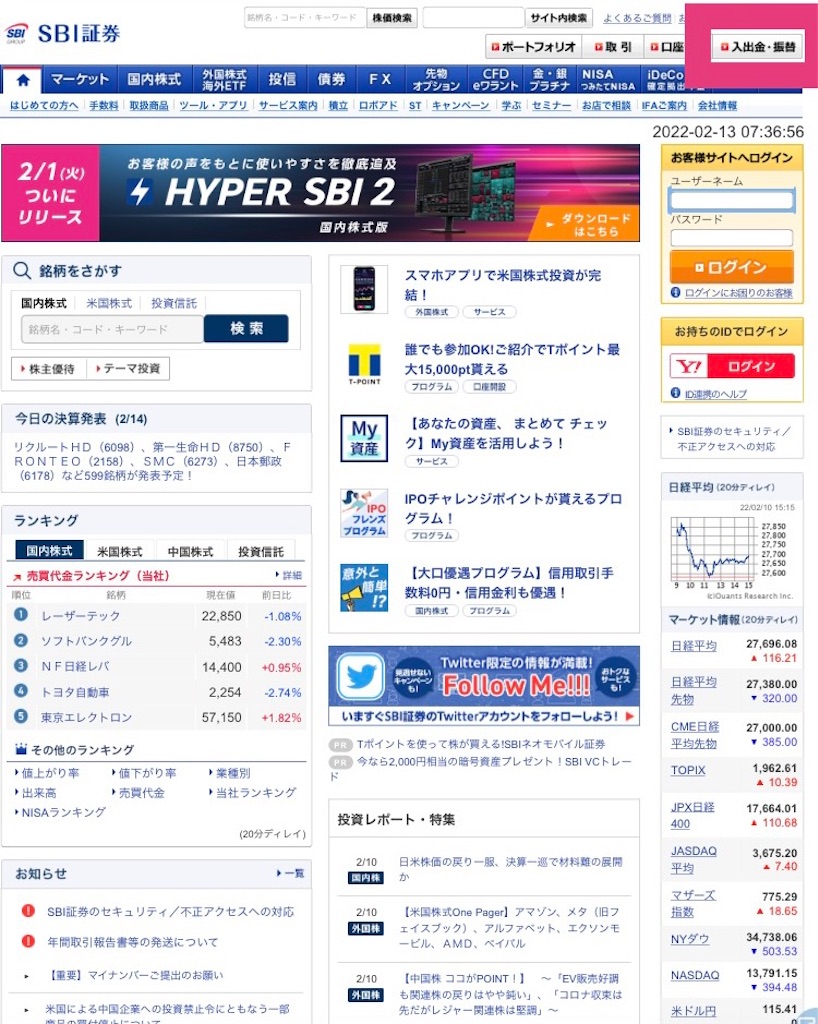818x1024 pixels.
Task: Open TOPIX market link
Action: pyautogui.click(x=688, y=771)
